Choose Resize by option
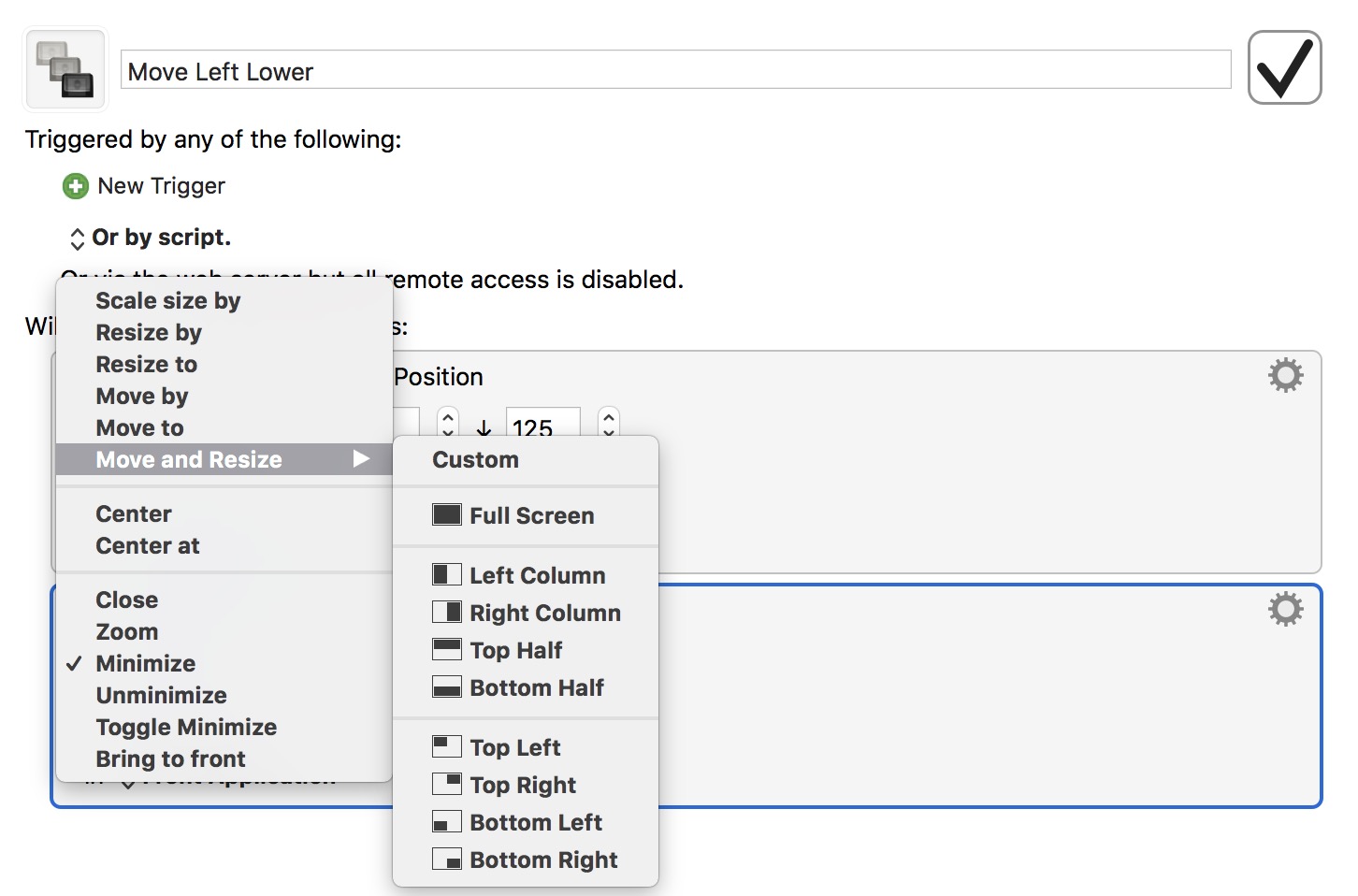 [x=224, y=332]
